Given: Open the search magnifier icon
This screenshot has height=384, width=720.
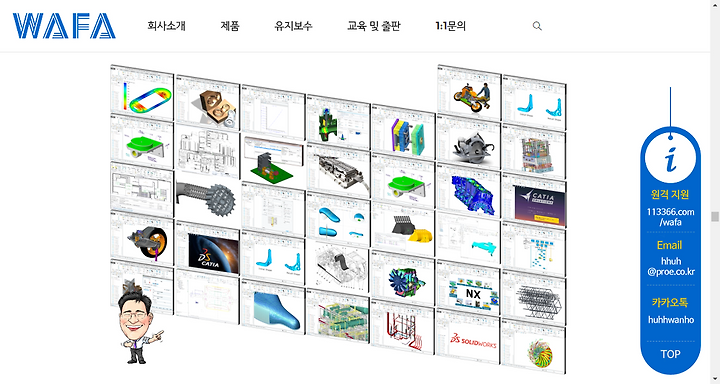Looking at the screenshot, I should (x=537, y=26).
